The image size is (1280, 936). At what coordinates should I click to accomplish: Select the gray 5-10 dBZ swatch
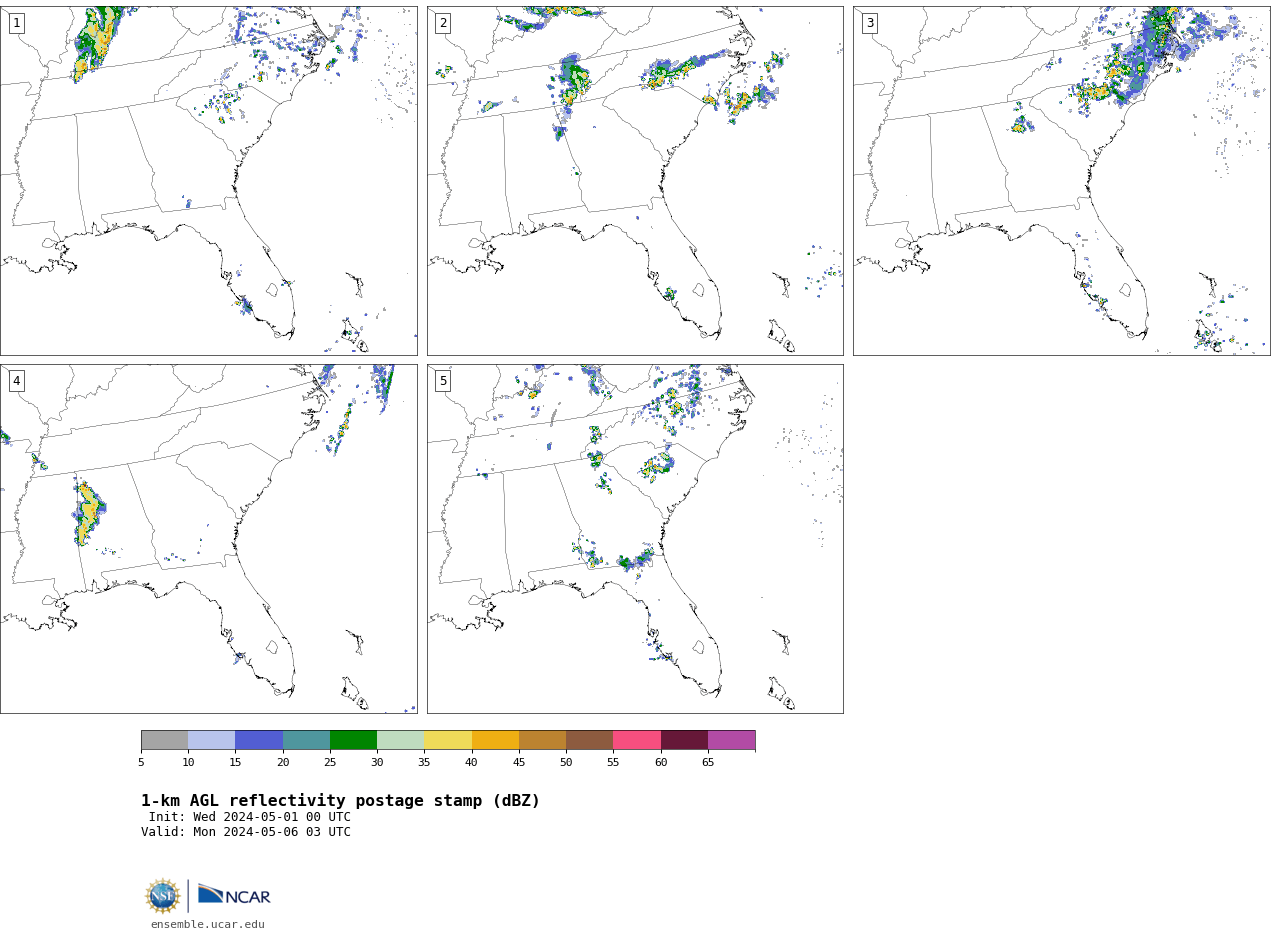coord(164,740)
